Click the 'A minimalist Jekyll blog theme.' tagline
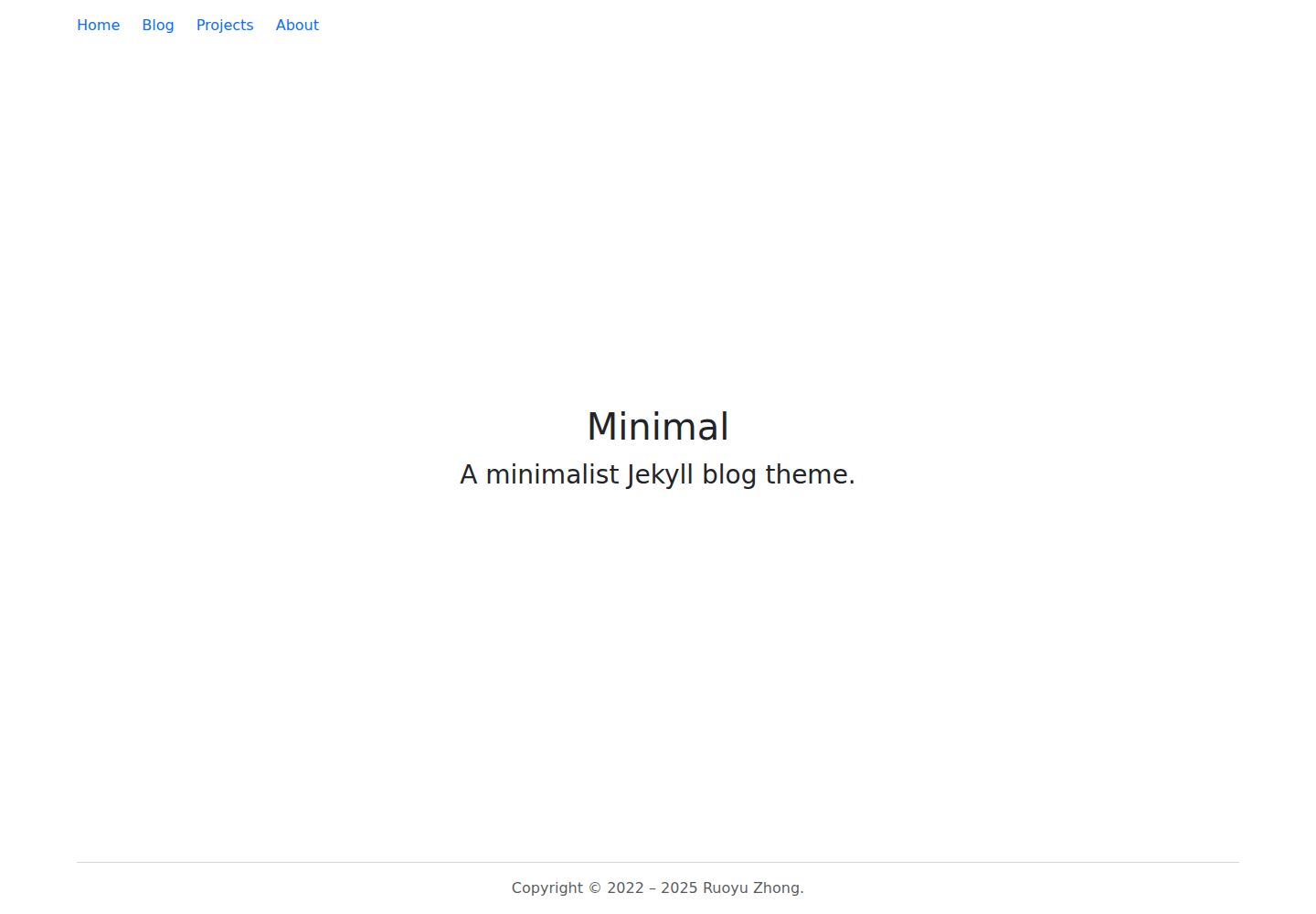The image size is (1316, 914). [658, 475]
